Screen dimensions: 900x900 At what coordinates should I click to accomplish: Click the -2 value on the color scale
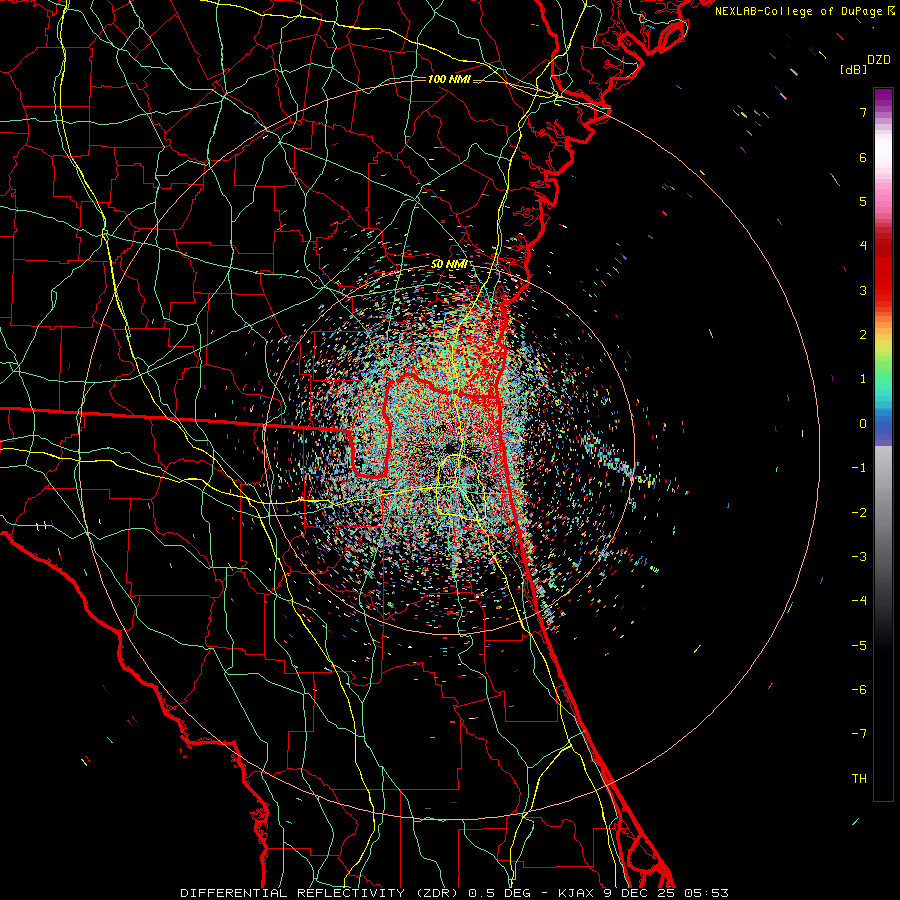(x=859, y=513)
